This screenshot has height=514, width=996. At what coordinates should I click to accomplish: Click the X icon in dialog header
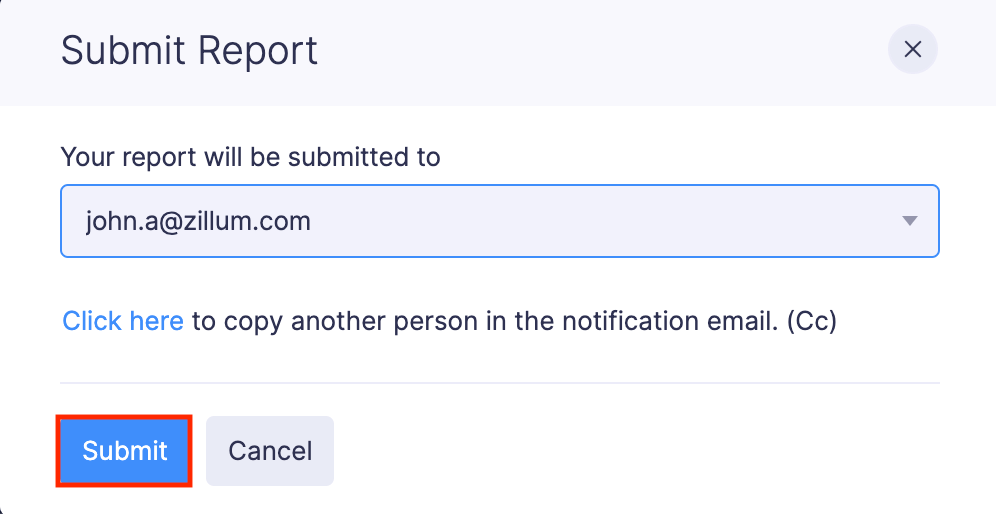(x=912, y=50)
